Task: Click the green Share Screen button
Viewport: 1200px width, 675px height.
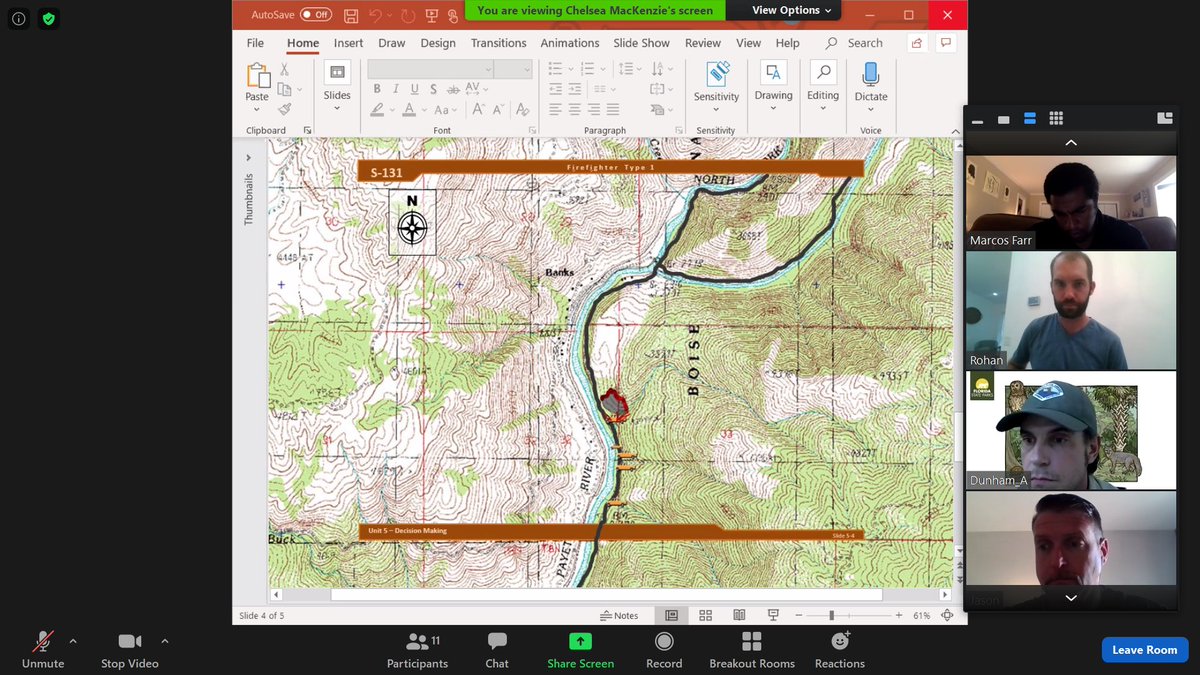Action: [580, 650]
